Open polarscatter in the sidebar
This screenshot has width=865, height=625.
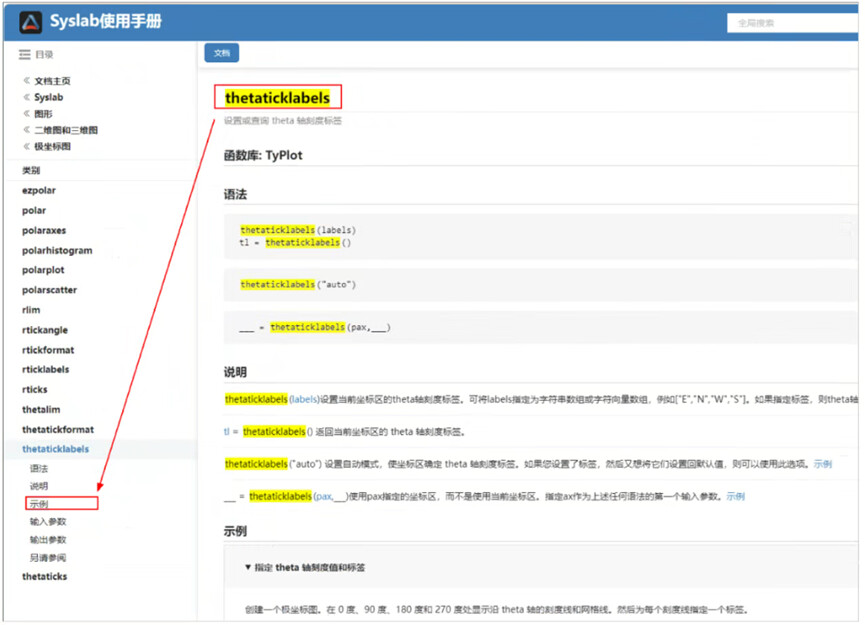pyautogui.click(x=49, y=290)
